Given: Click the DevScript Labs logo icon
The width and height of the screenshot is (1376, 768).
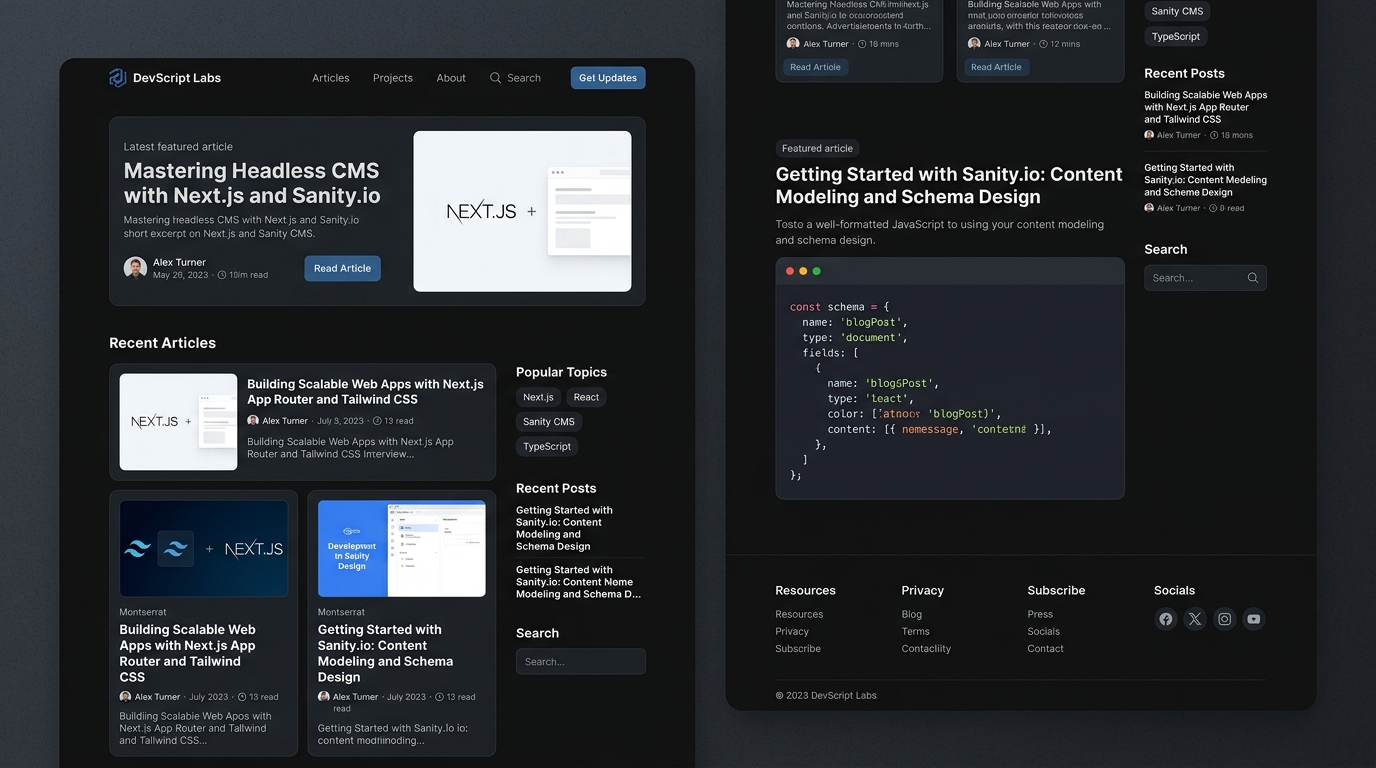Looking at the screenshot, I should point(117,78).
